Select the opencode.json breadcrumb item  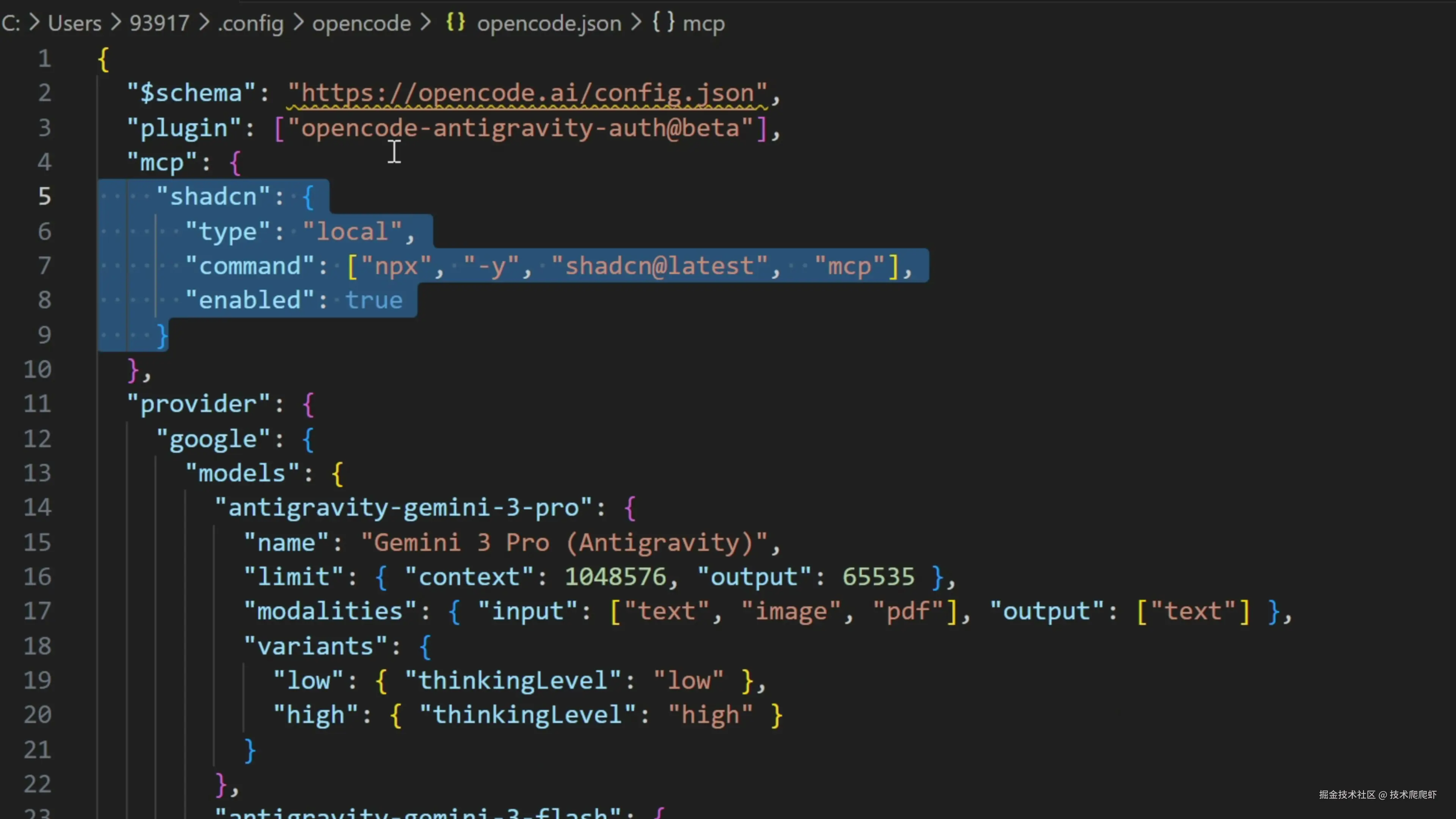tap(548, 23)
